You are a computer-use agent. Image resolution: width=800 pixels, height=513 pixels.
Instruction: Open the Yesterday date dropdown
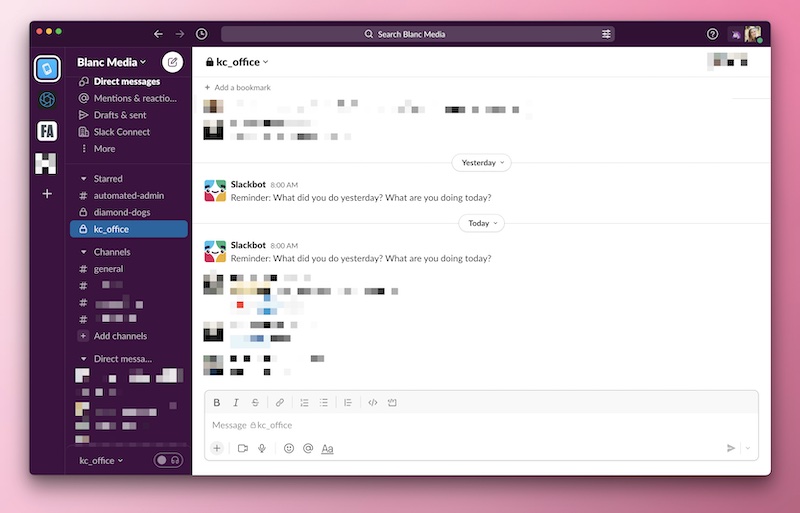coord(481,163)
